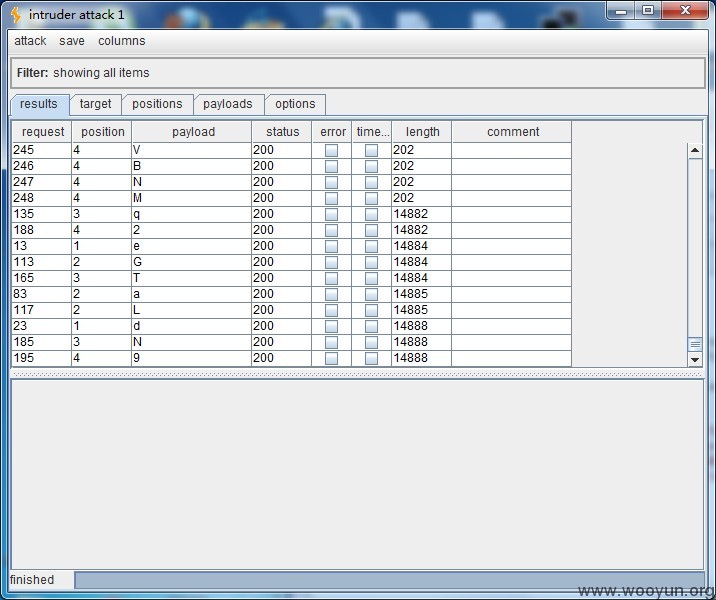Expand the columns menu
The image size is (716, 600).
(121, 41)
